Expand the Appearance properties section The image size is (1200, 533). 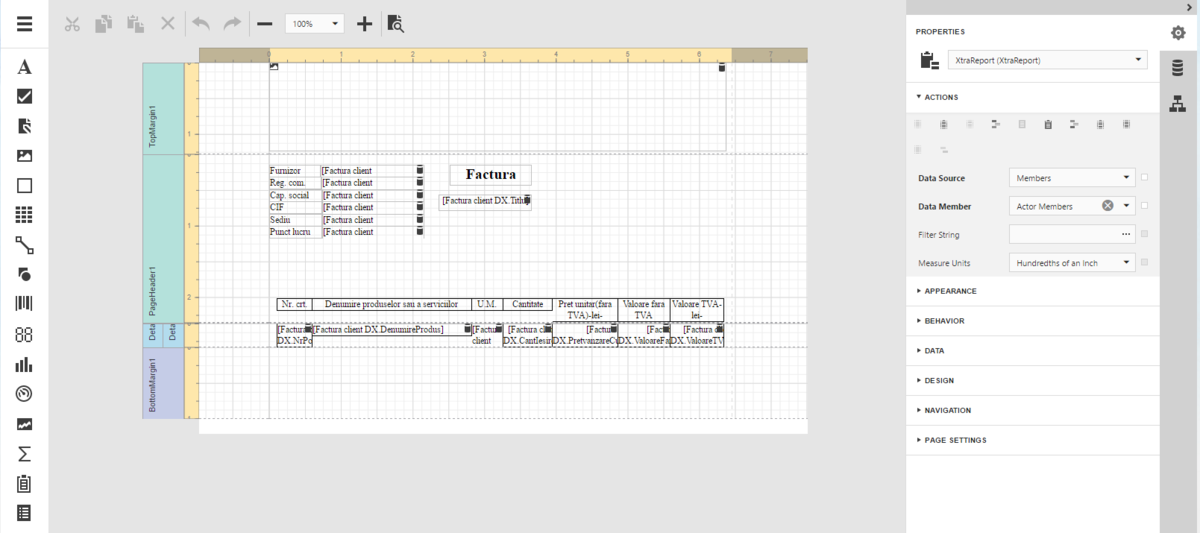pos(950,291)
